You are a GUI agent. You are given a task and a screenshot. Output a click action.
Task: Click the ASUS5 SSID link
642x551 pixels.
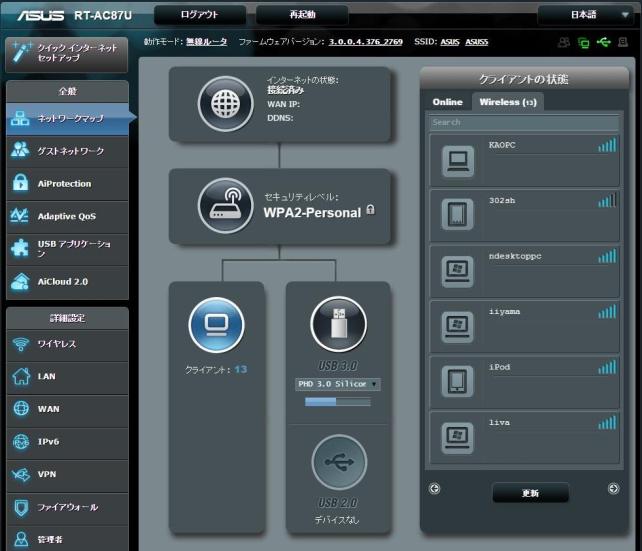[477, 42]
